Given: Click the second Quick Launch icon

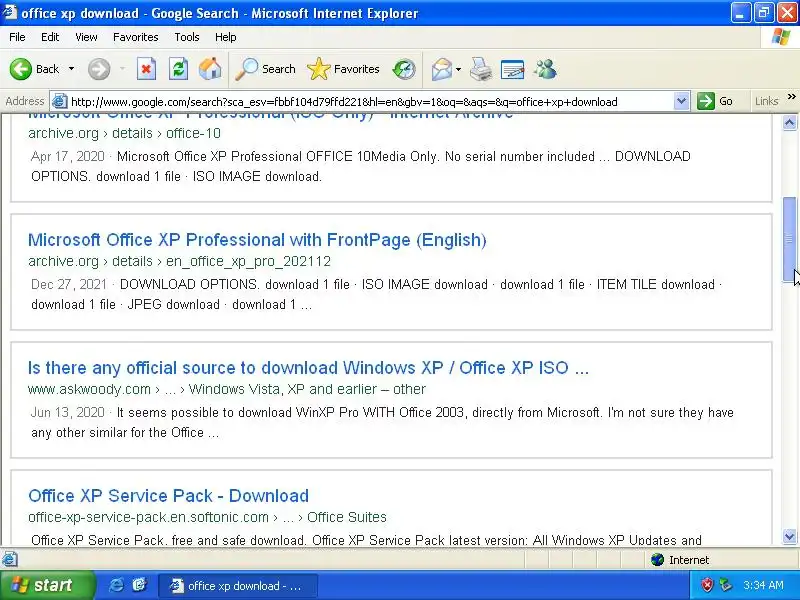Looking at the screenshot, I should (139, 585).
